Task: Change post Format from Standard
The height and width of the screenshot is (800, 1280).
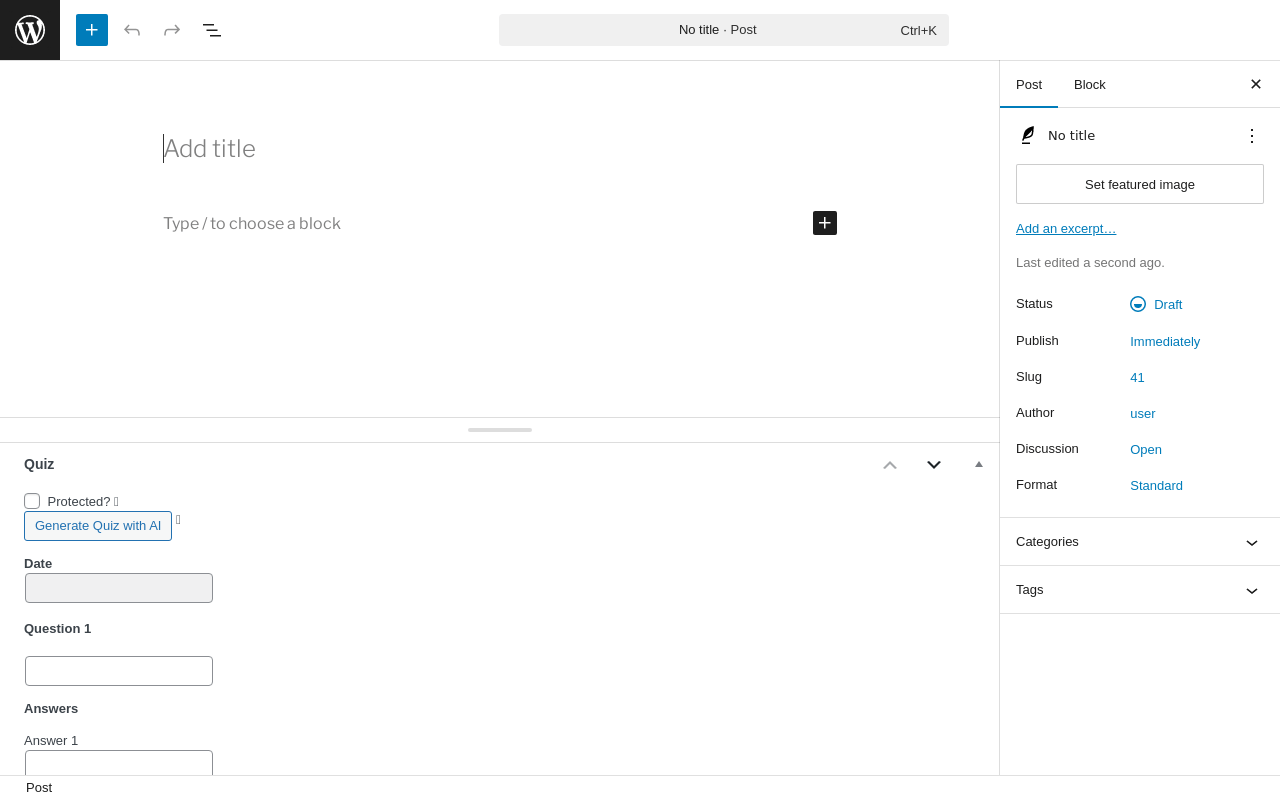Action: [x=1156, y=485]
